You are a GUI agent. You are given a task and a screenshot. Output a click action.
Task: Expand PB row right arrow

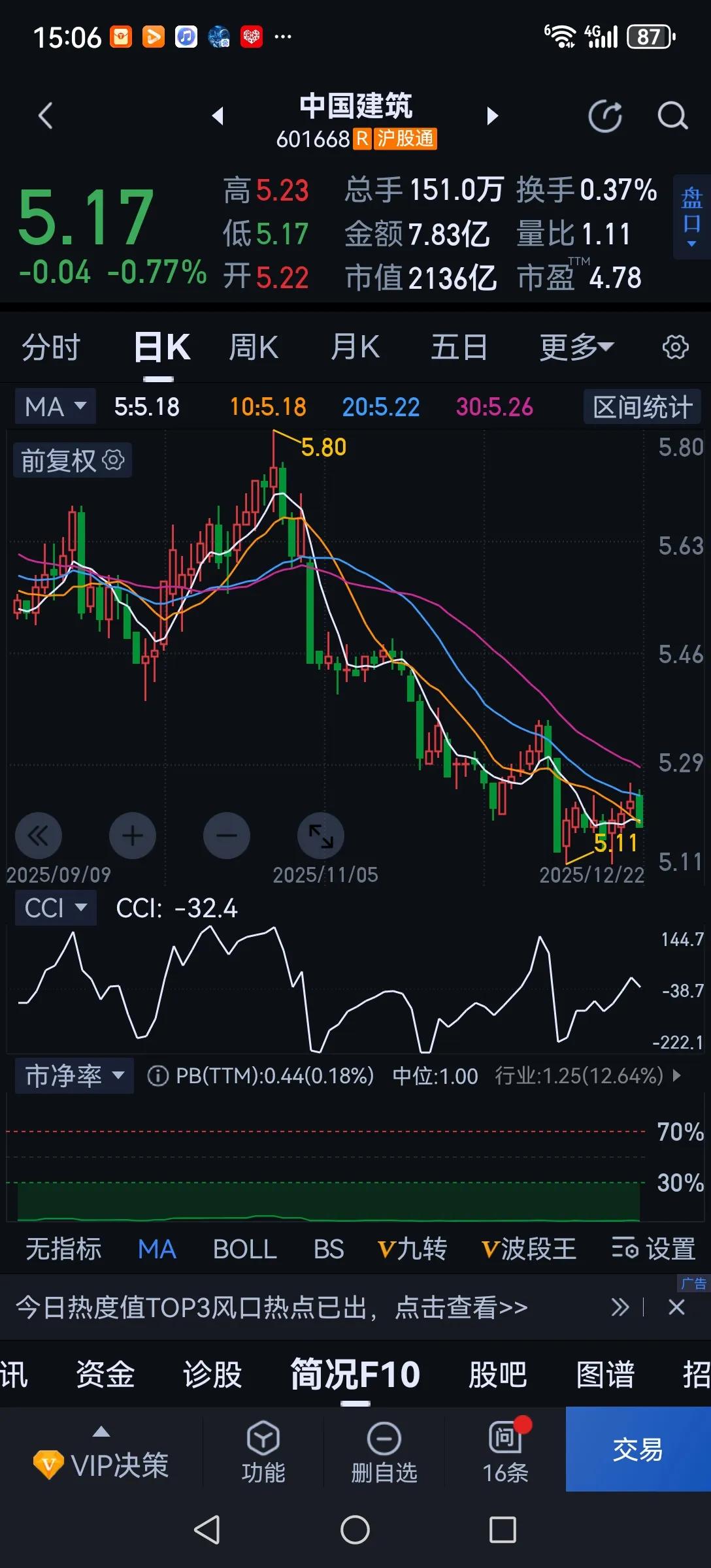(676, 1075)
